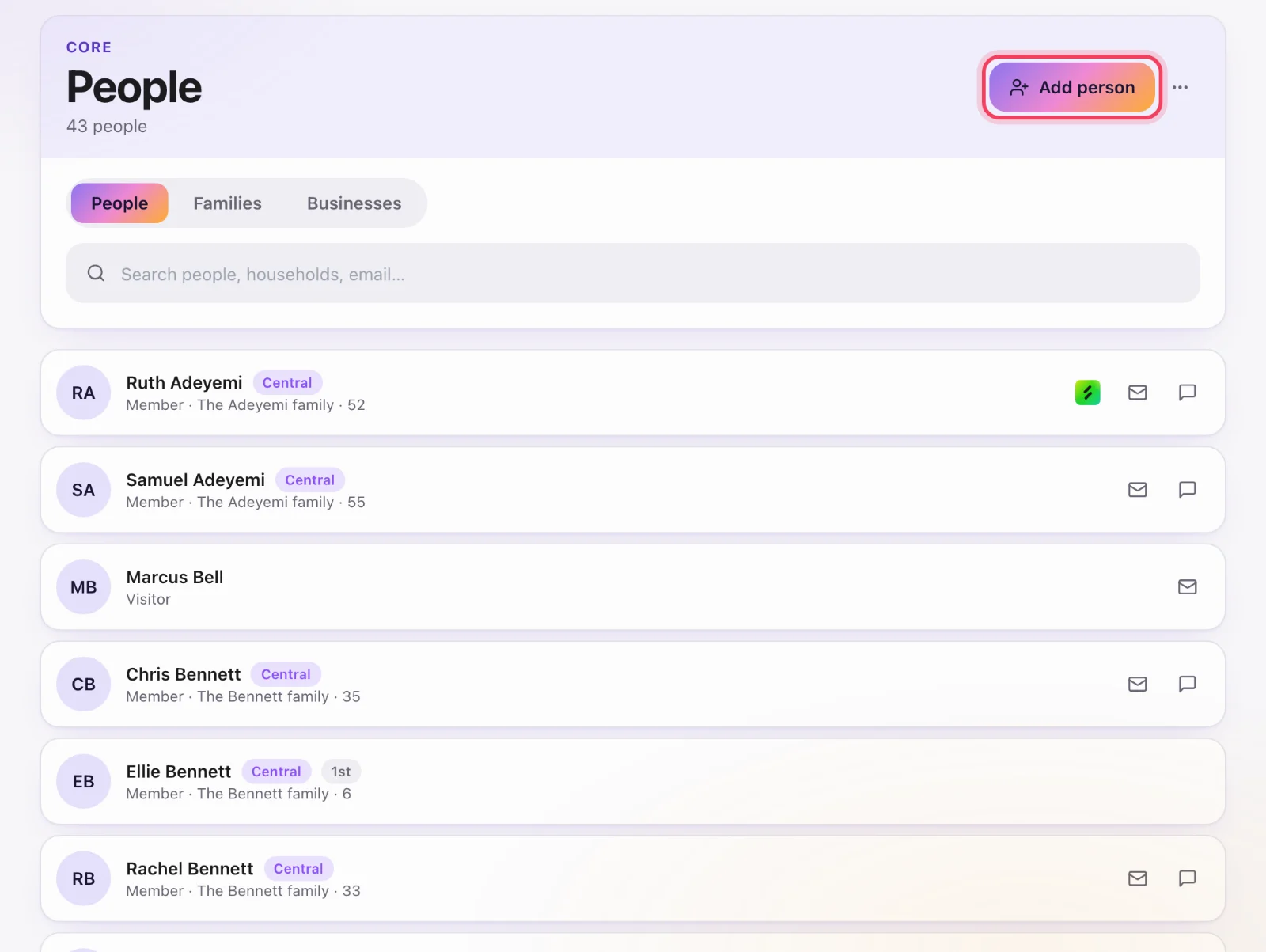Focus the search people input field
This screenshot has width=1266, height=952.
click(x=633, y=273)
